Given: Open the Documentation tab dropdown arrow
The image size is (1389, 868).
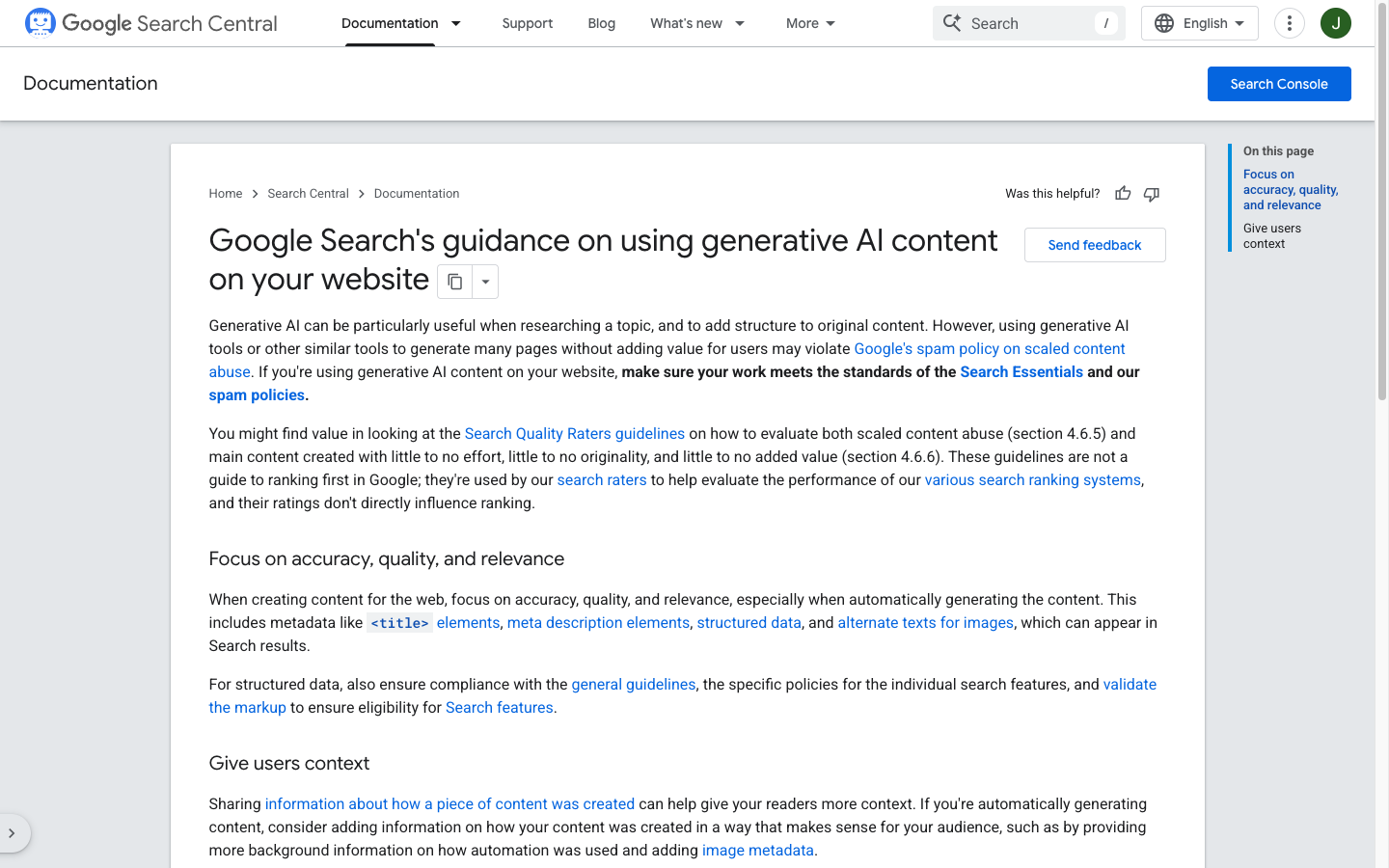Looking at the screenshot, I should 456,23.
